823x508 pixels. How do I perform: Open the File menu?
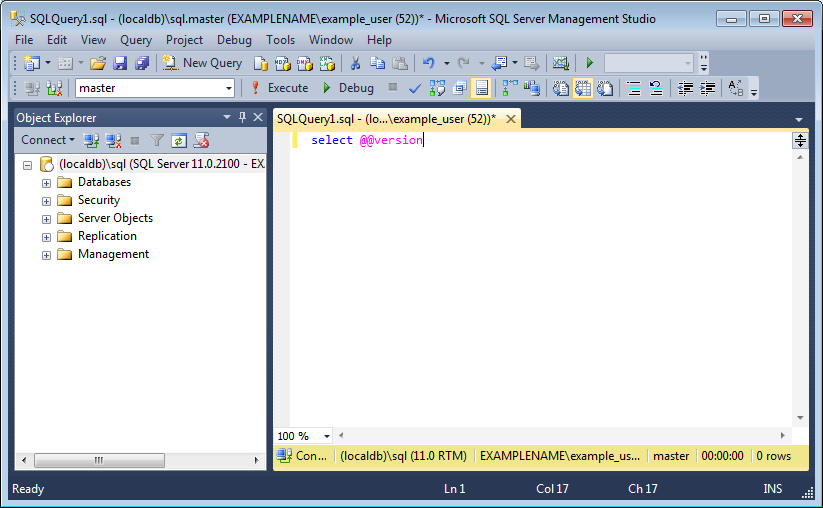point(24,40)
